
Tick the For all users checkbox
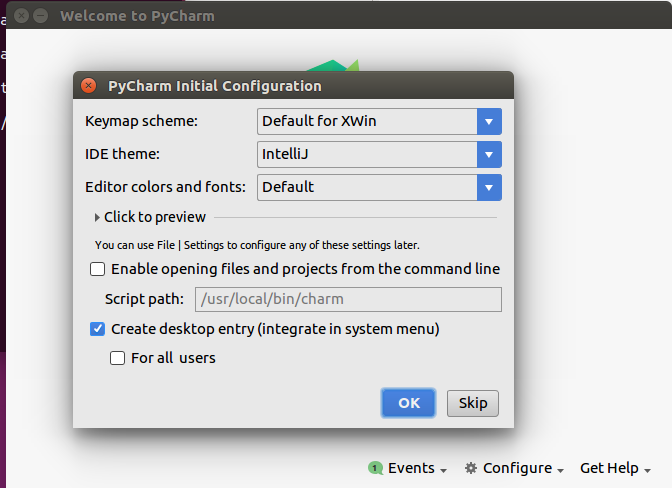117,358
